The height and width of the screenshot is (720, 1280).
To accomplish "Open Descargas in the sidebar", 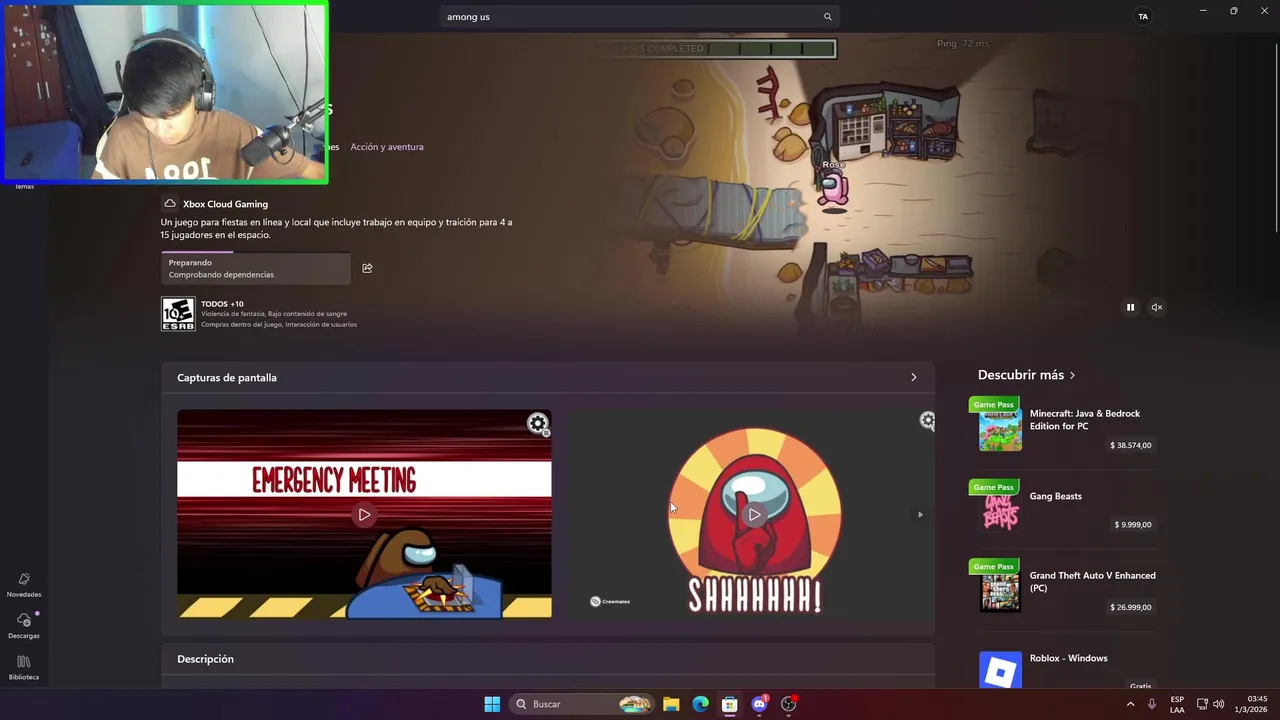I will coord(24,626).
